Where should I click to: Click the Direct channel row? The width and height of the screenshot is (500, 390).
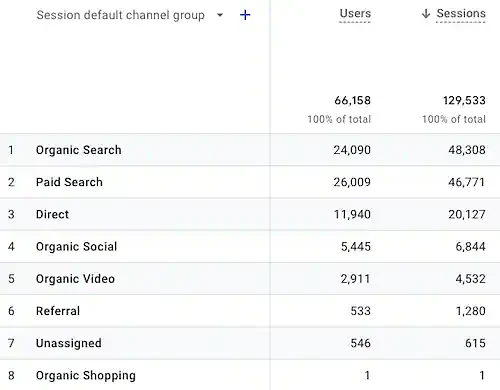(250, 214)
